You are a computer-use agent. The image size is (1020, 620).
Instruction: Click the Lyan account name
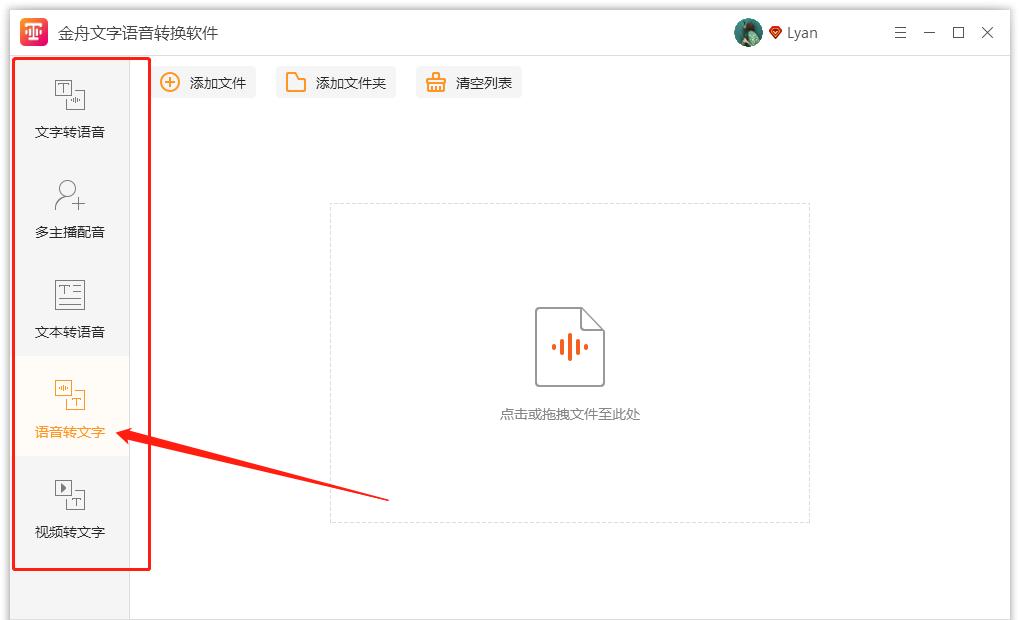(x=803, y=32)
